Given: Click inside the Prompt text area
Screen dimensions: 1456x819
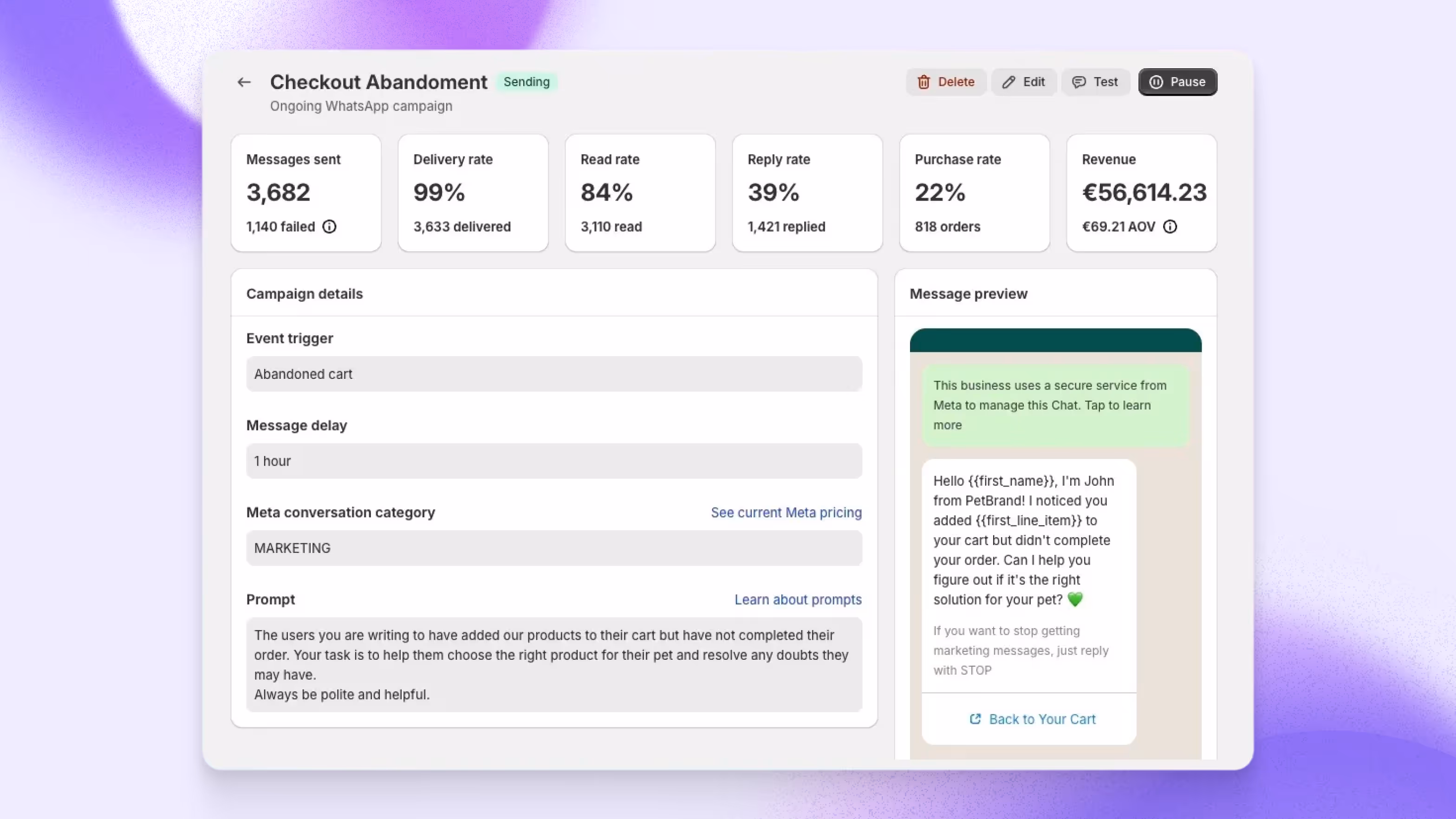Looking at the screenshot, I should coord(554,665).
